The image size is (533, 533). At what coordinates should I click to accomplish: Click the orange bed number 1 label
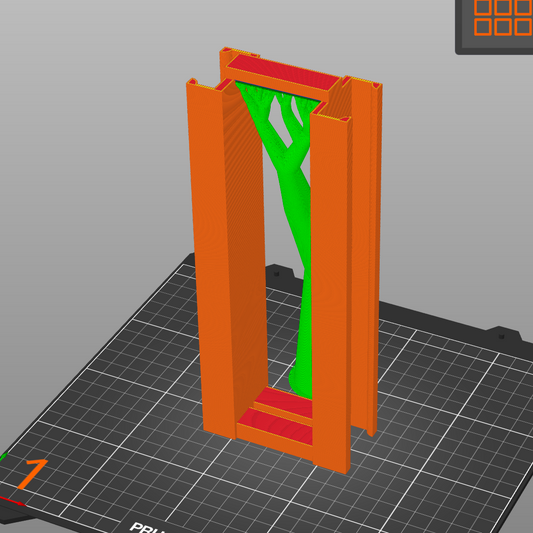click(x=33, y=474)
